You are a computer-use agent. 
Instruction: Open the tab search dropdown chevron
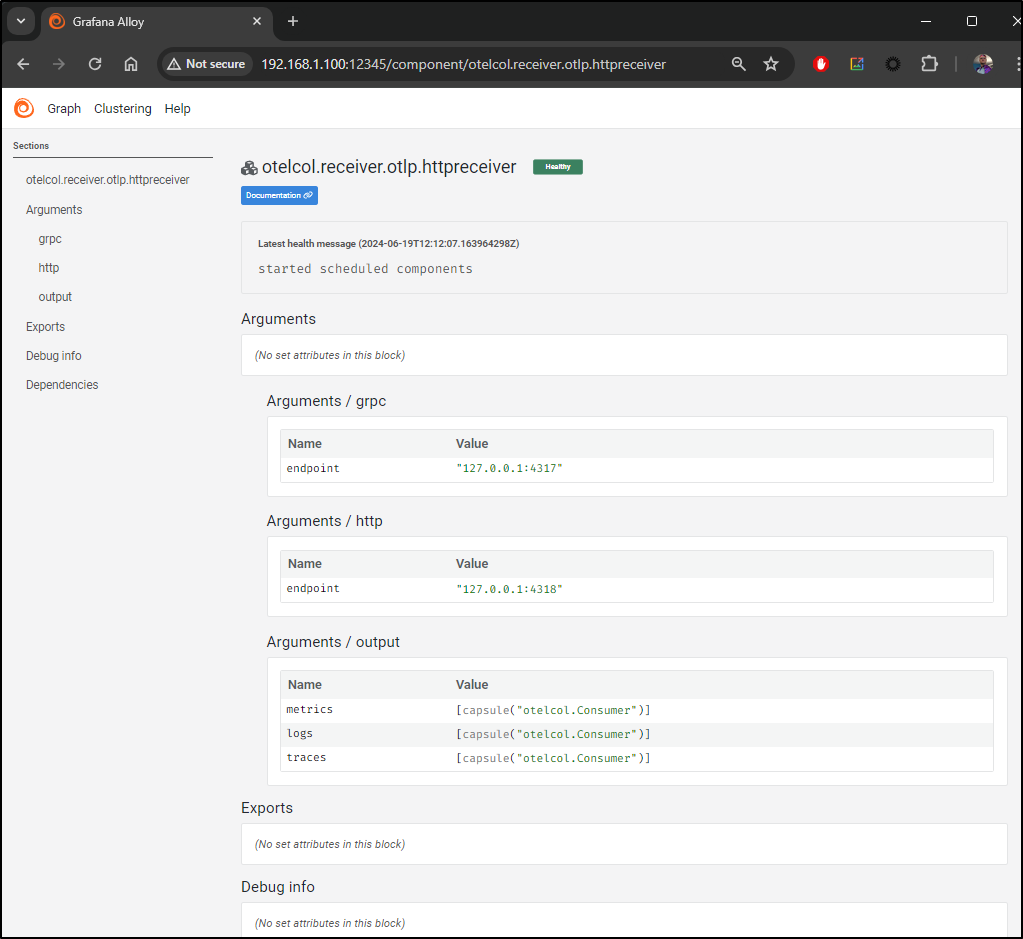click(21, 22)
